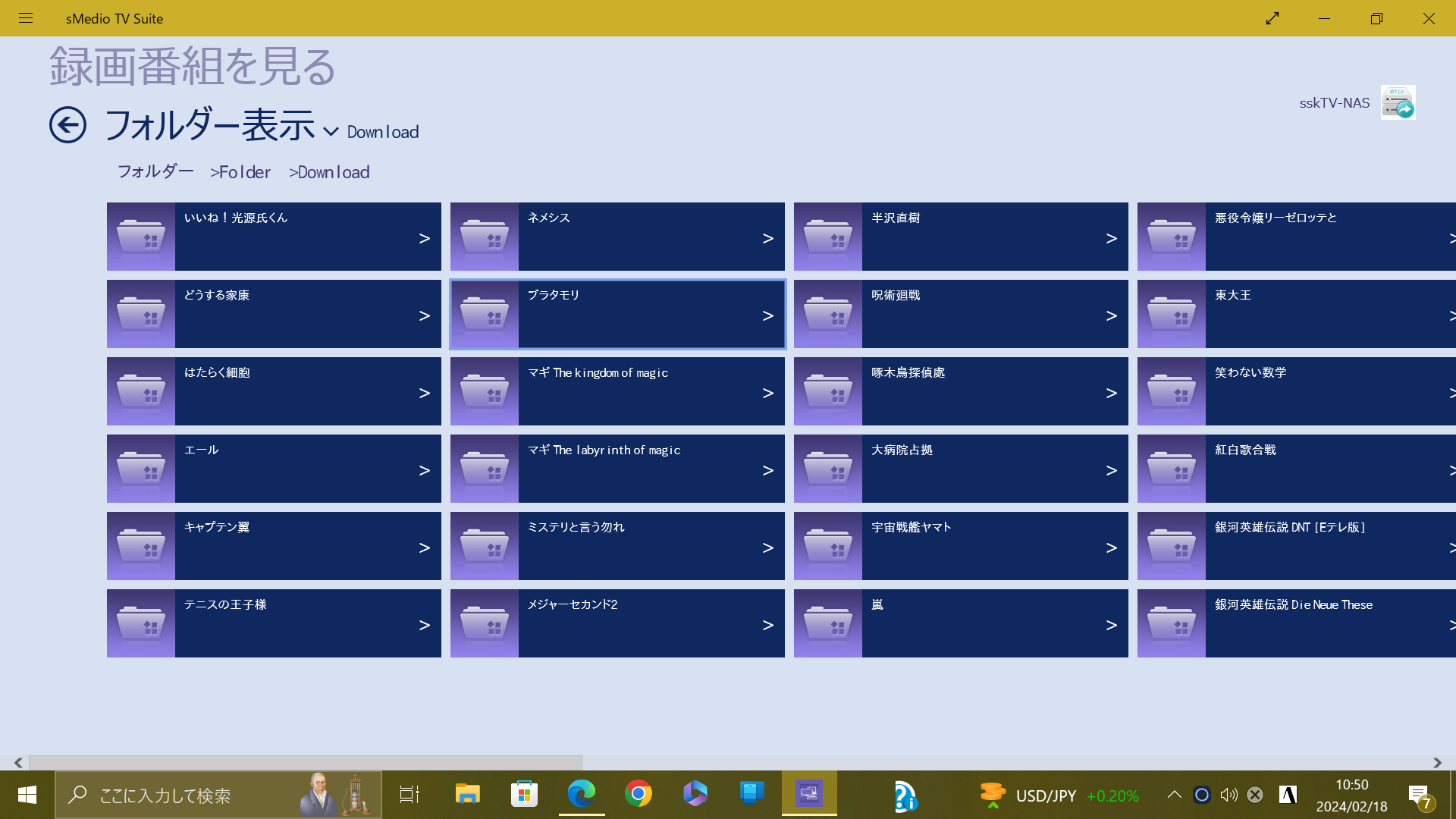1456x819 pixels.
Task: Open 銀河英雄伝説 Die Neue These folder
Action: point(1297,623)
